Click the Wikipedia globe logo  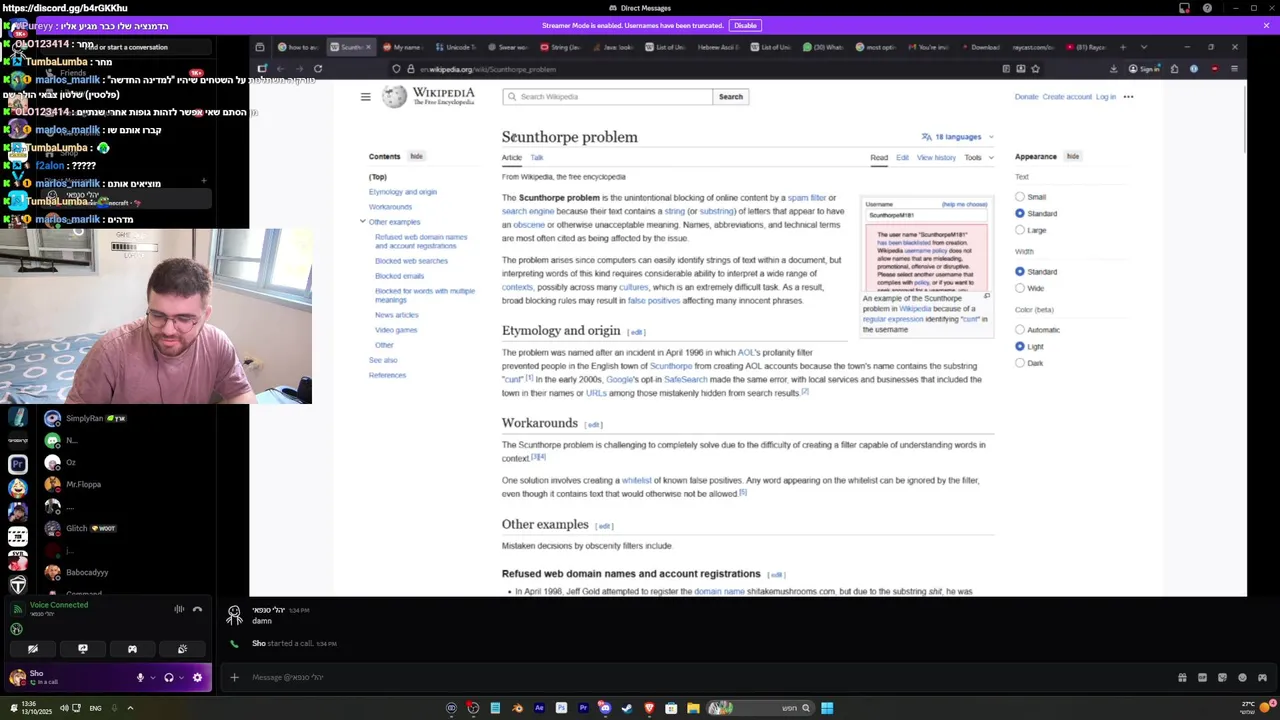(395, 97)
